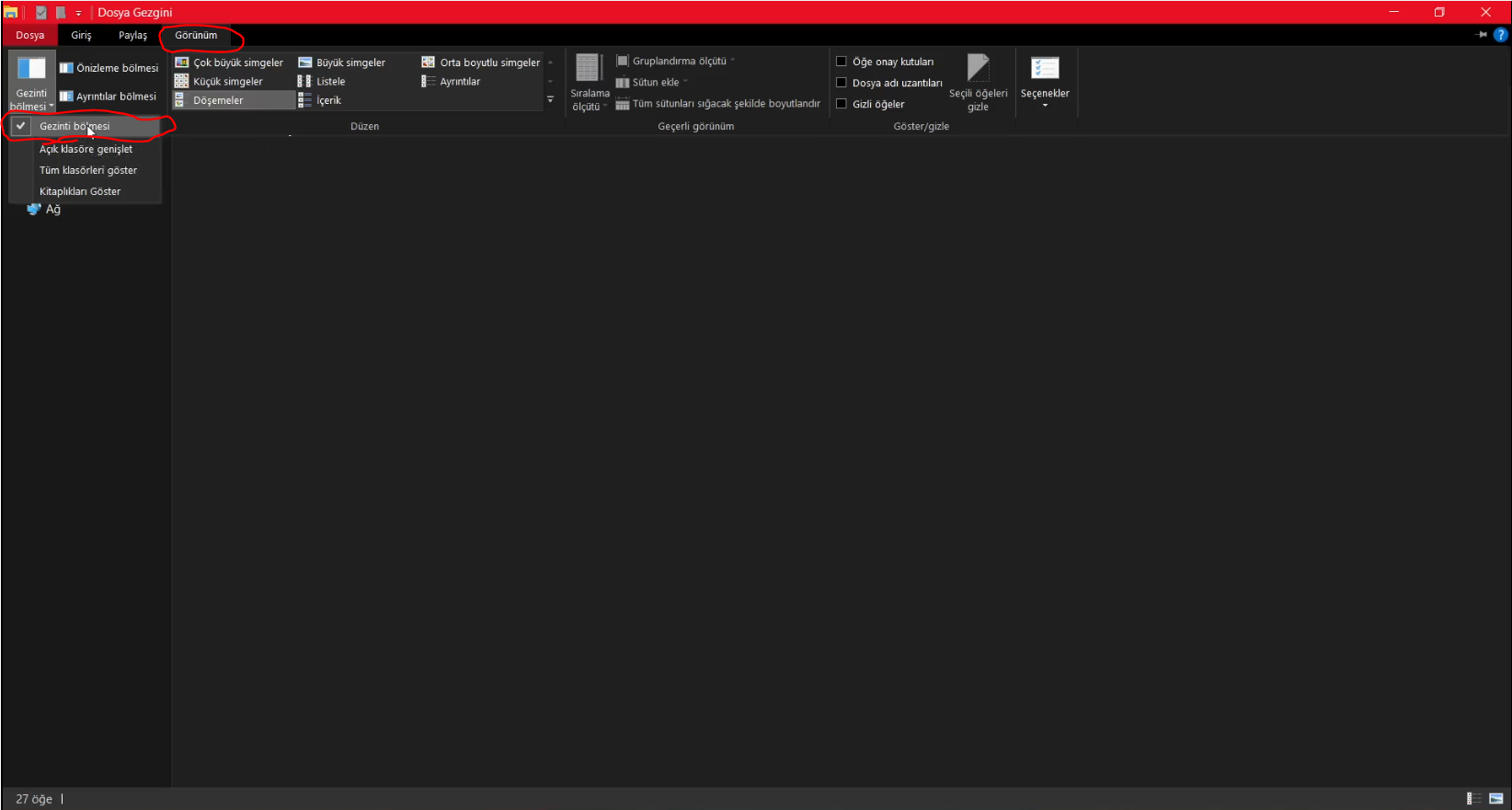Select the İçerik content layout
This screenshot has width=1512, height=810.
320,100
